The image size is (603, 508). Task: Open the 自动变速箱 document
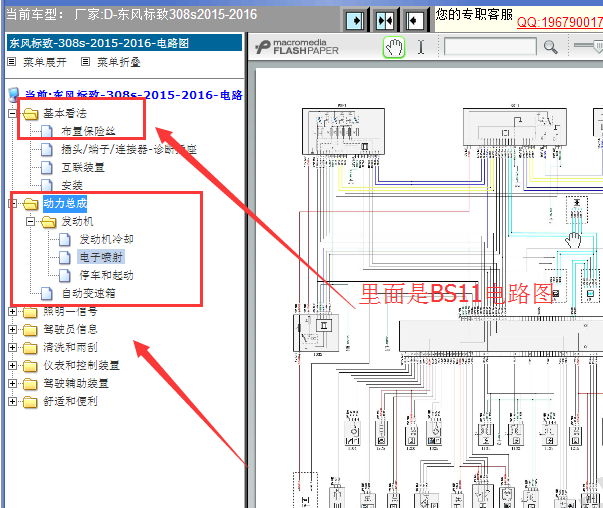click(88, 293)
